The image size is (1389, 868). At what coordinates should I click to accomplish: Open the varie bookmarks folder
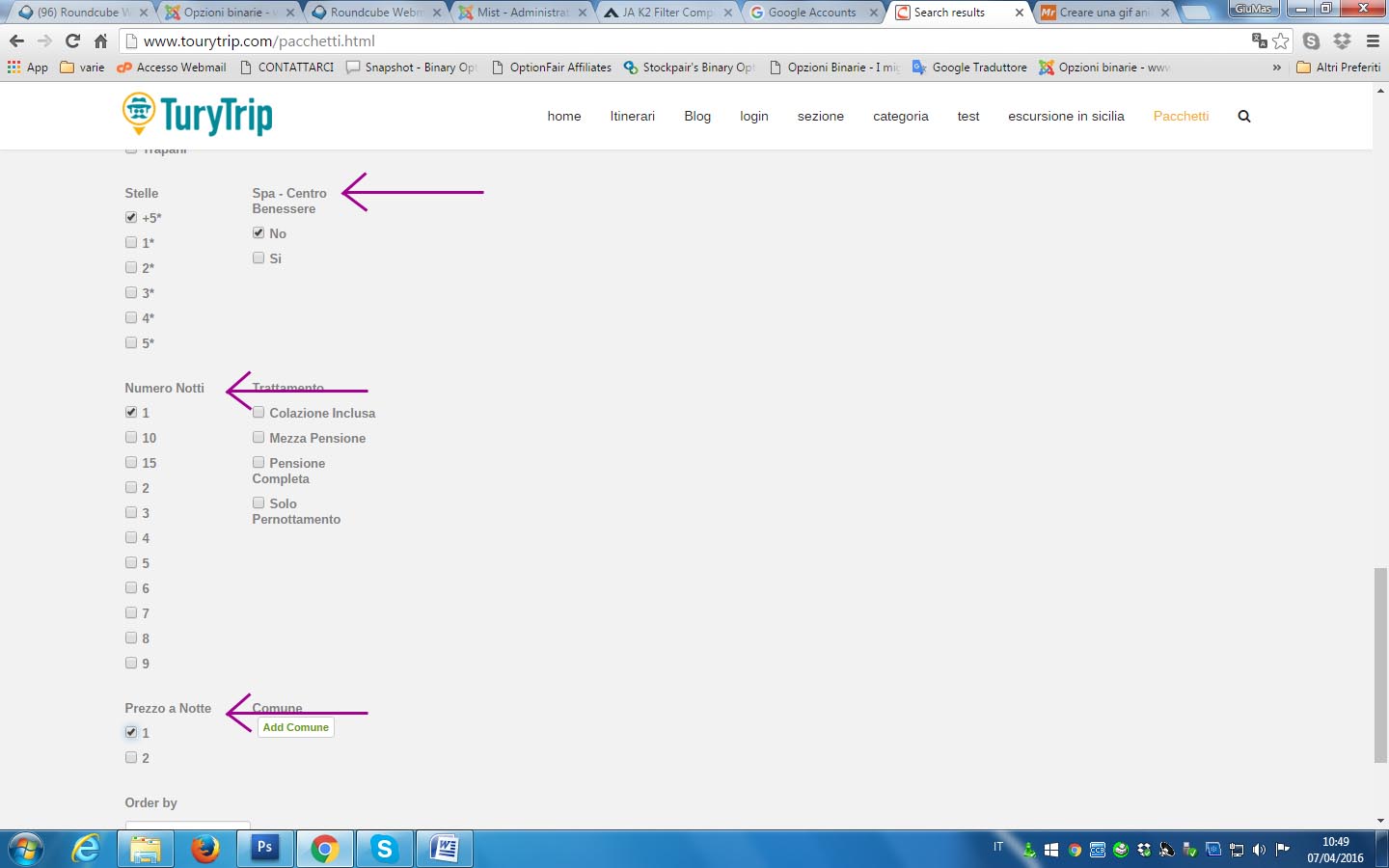pyautogui.click(x=82, y=68)
